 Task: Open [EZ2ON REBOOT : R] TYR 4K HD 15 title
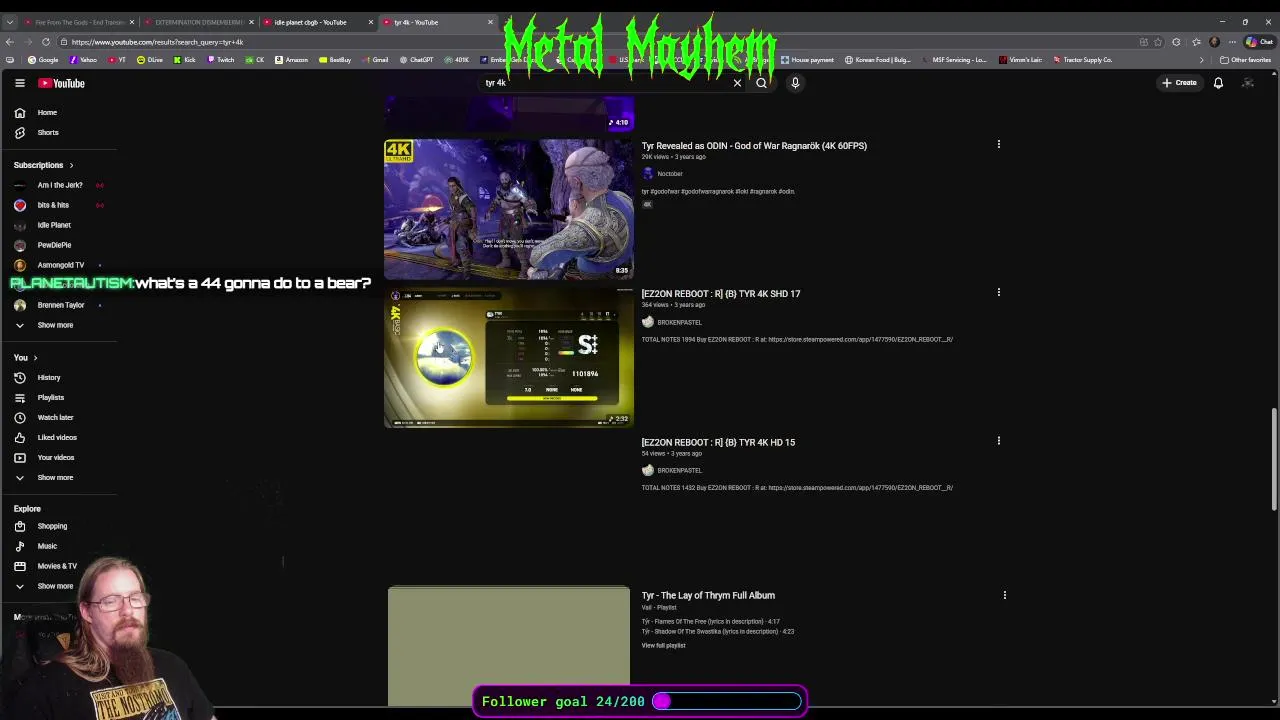click(x=718, y=442)
